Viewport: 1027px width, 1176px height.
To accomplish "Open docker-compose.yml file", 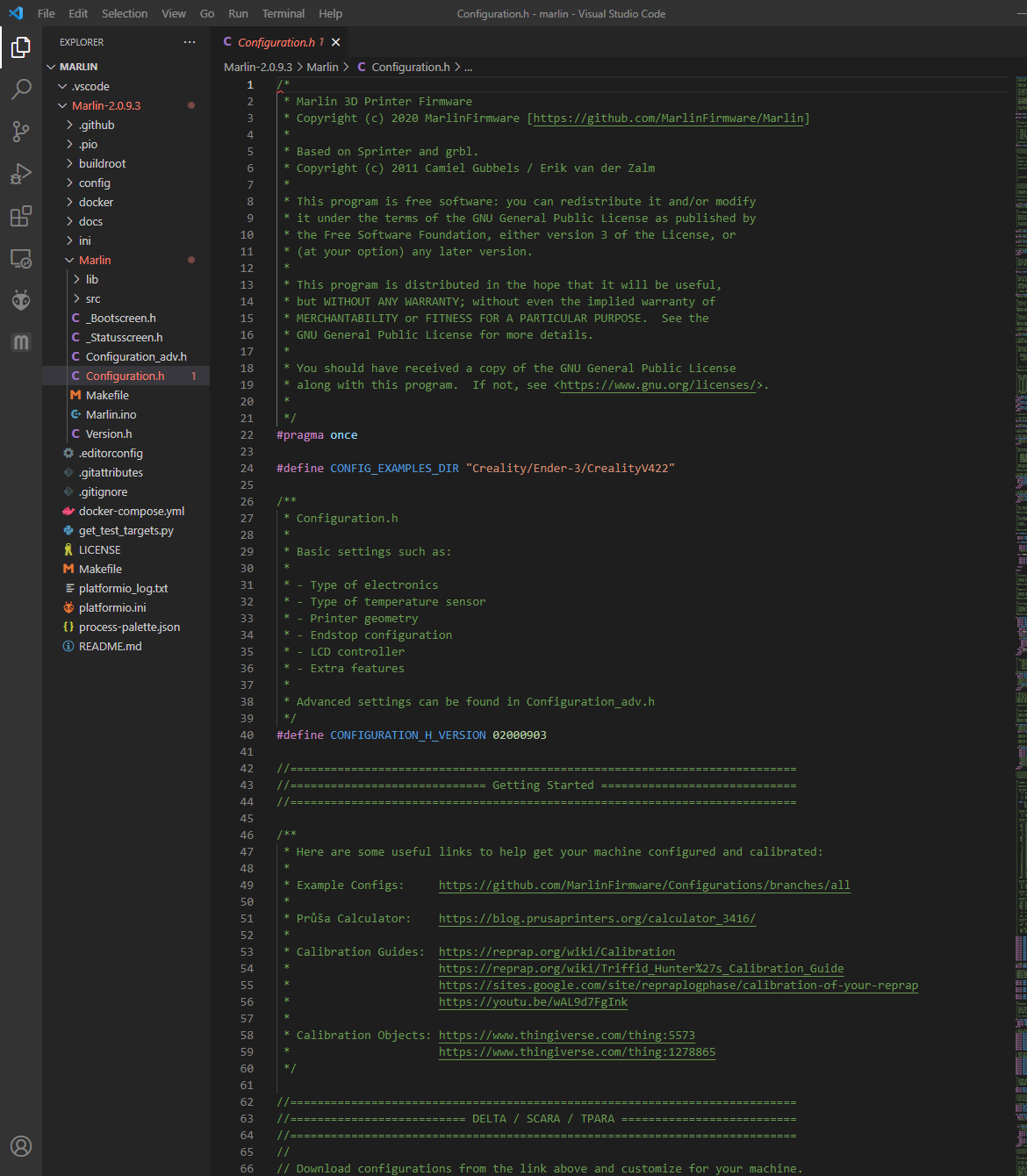I will (126, 511).
